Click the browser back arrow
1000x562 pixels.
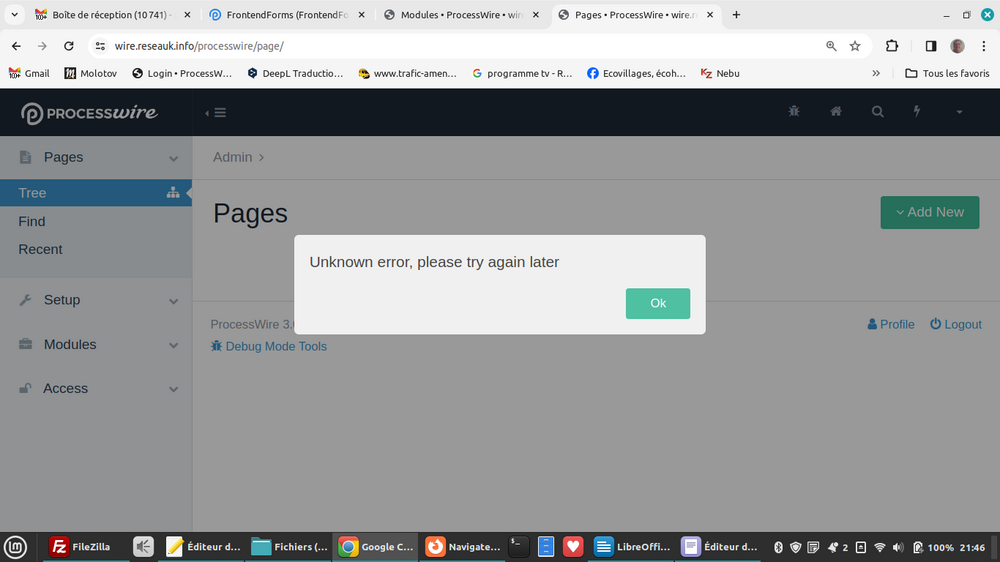(17, 46)
